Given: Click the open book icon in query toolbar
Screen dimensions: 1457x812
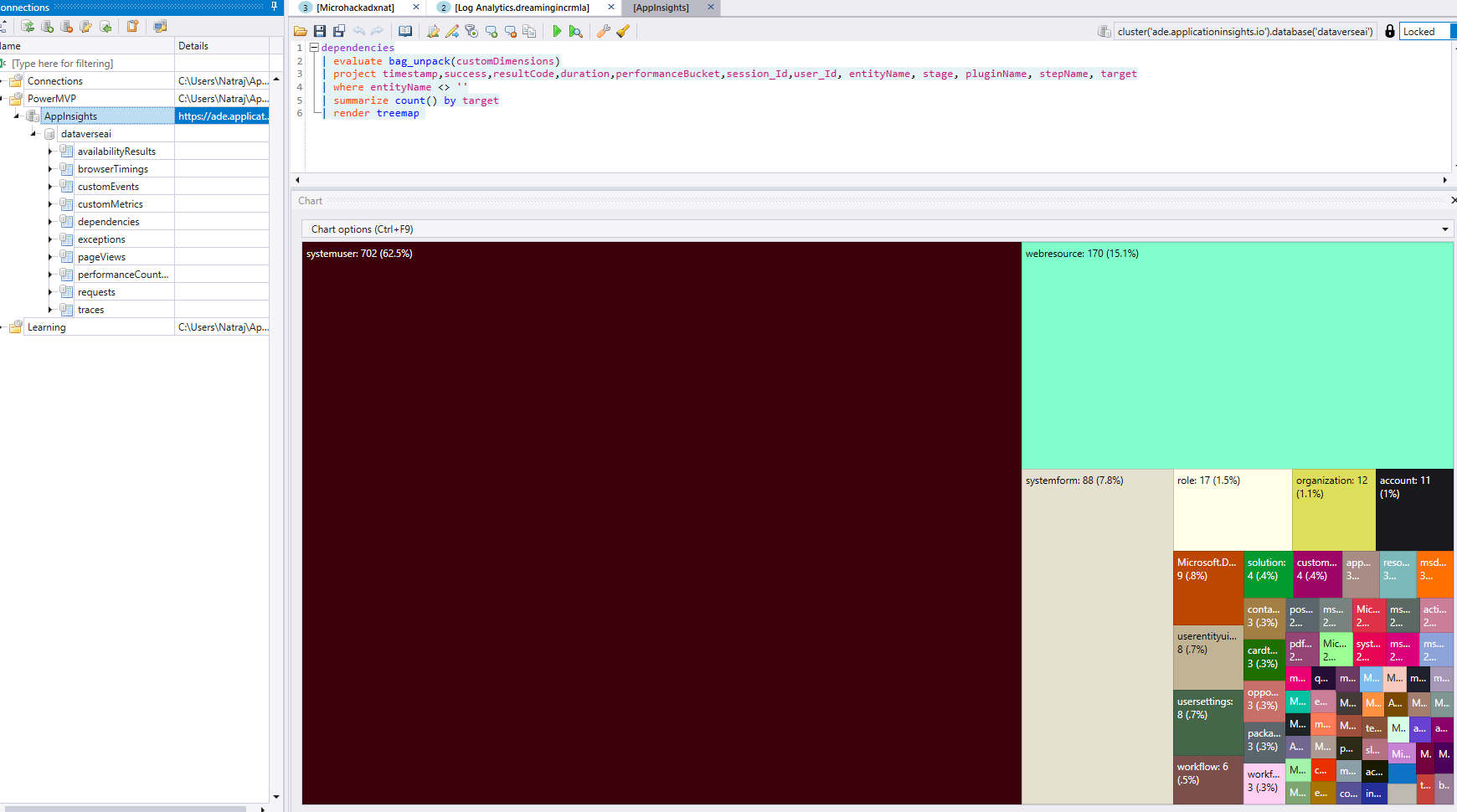Looking at the screenshot, I should (x=405, y=31).
